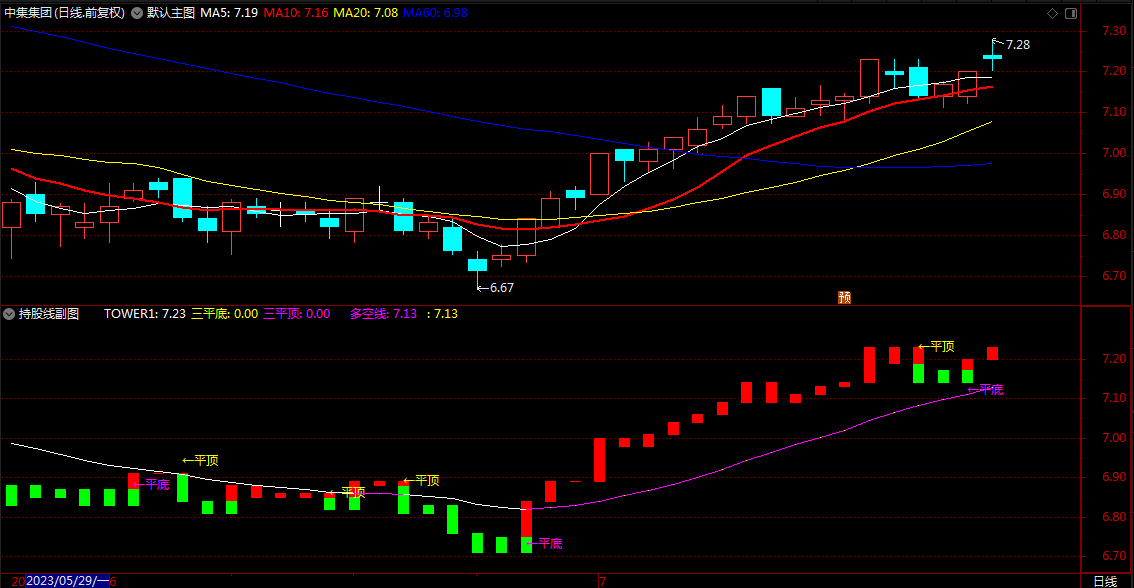Click the 三平顶: 0.00 value
1134x588 pixels.
click(x=297, y=314)
